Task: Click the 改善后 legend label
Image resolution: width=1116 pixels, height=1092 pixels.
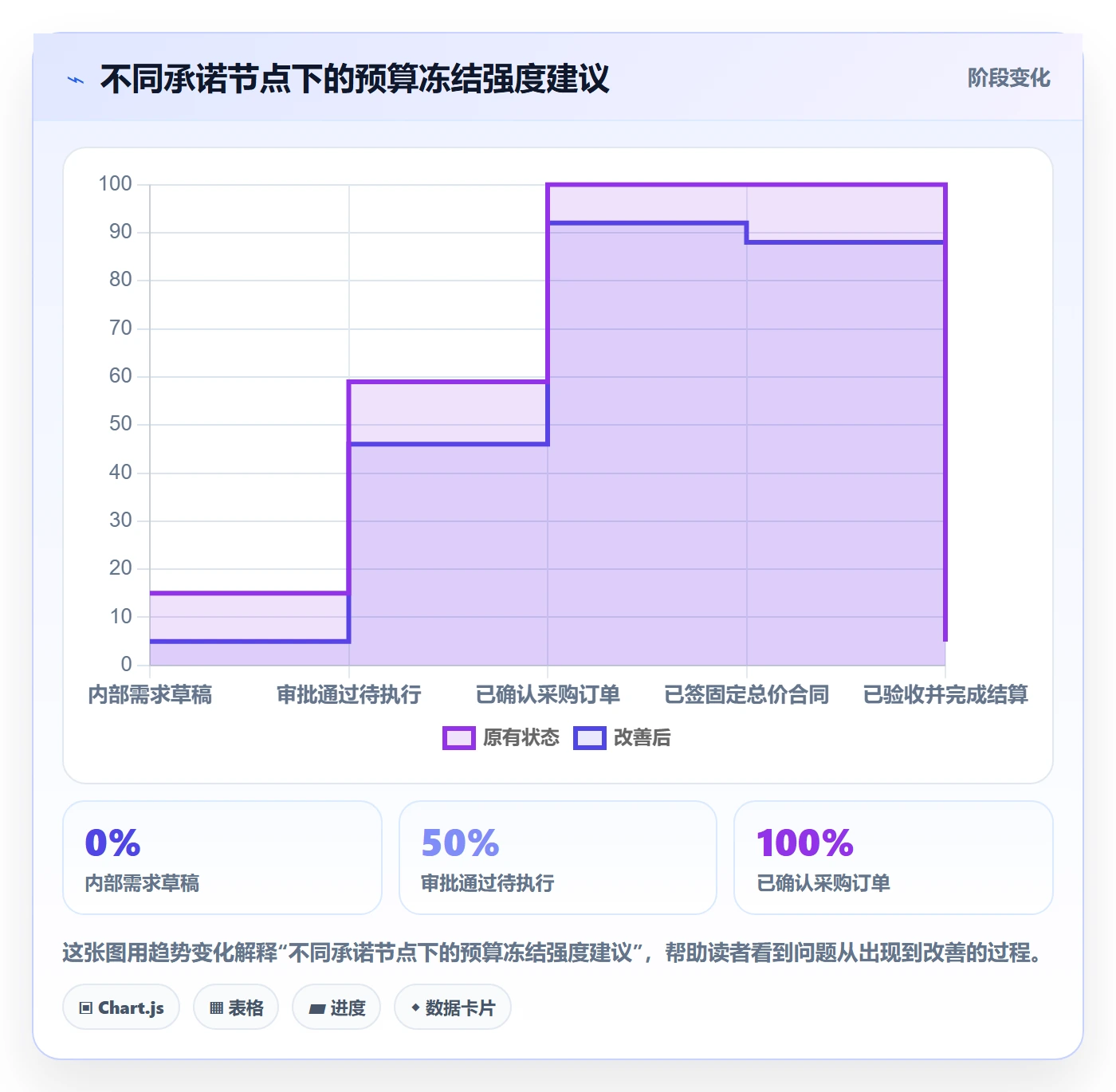Action: tap(642, 738)
